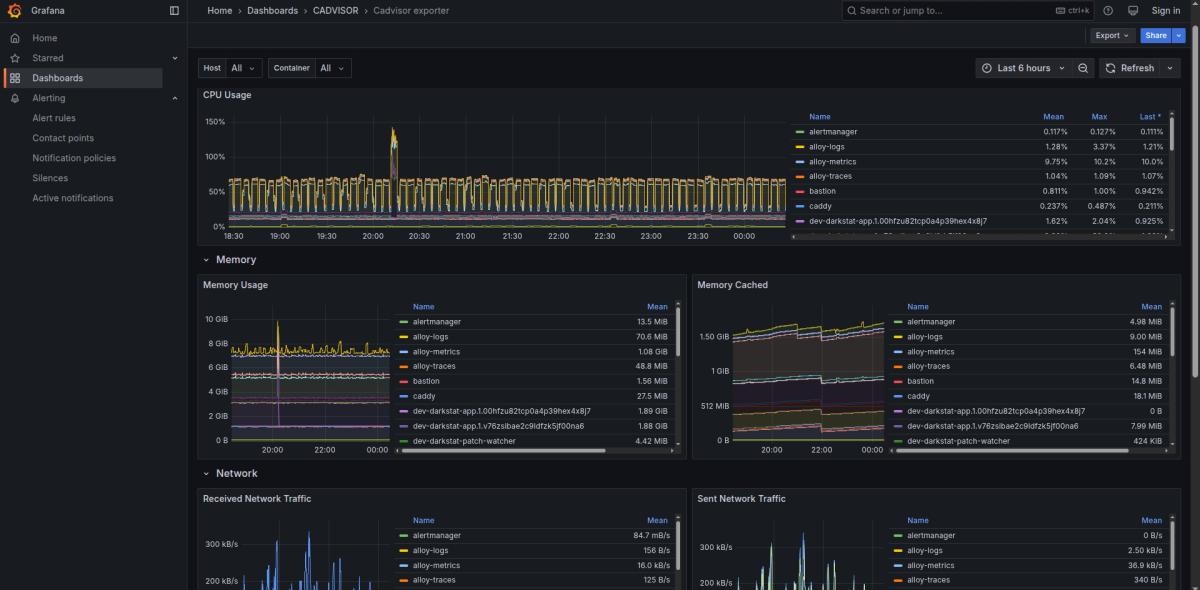The height and width of the screenshot is (590, 1200).
Task: Open the Export dropdown
Action: click(1112, 35)
